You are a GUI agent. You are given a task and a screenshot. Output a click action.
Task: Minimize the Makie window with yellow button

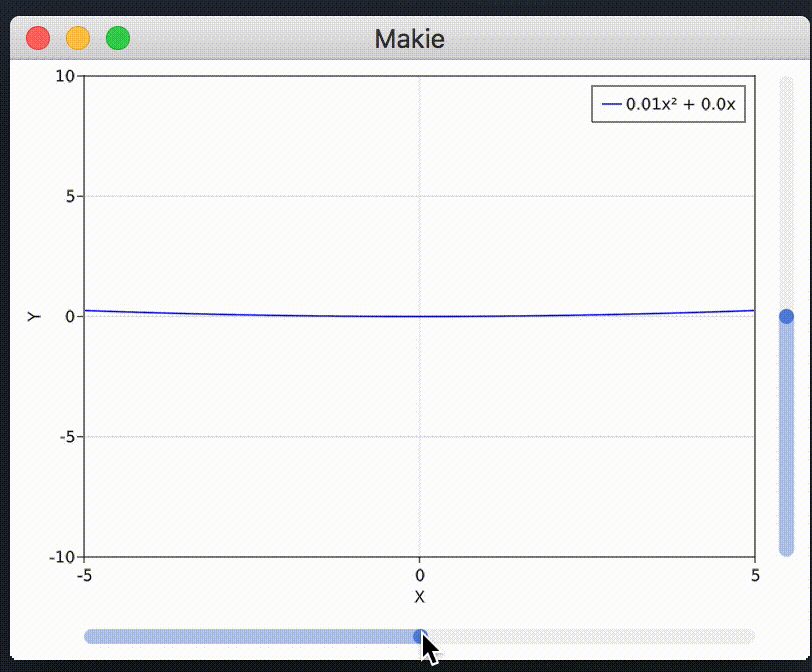pyautogui.click(x=78, y=38)
